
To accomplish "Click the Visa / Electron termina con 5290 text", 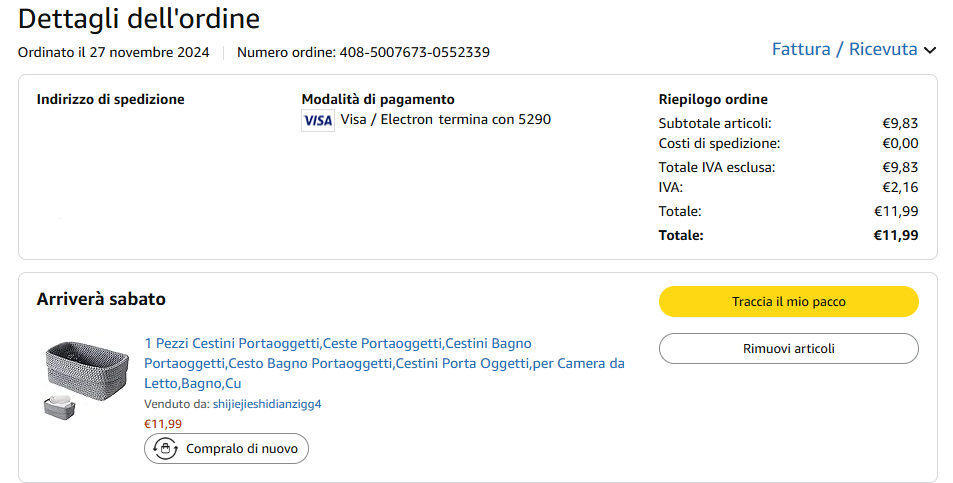I will pos(445,120).
